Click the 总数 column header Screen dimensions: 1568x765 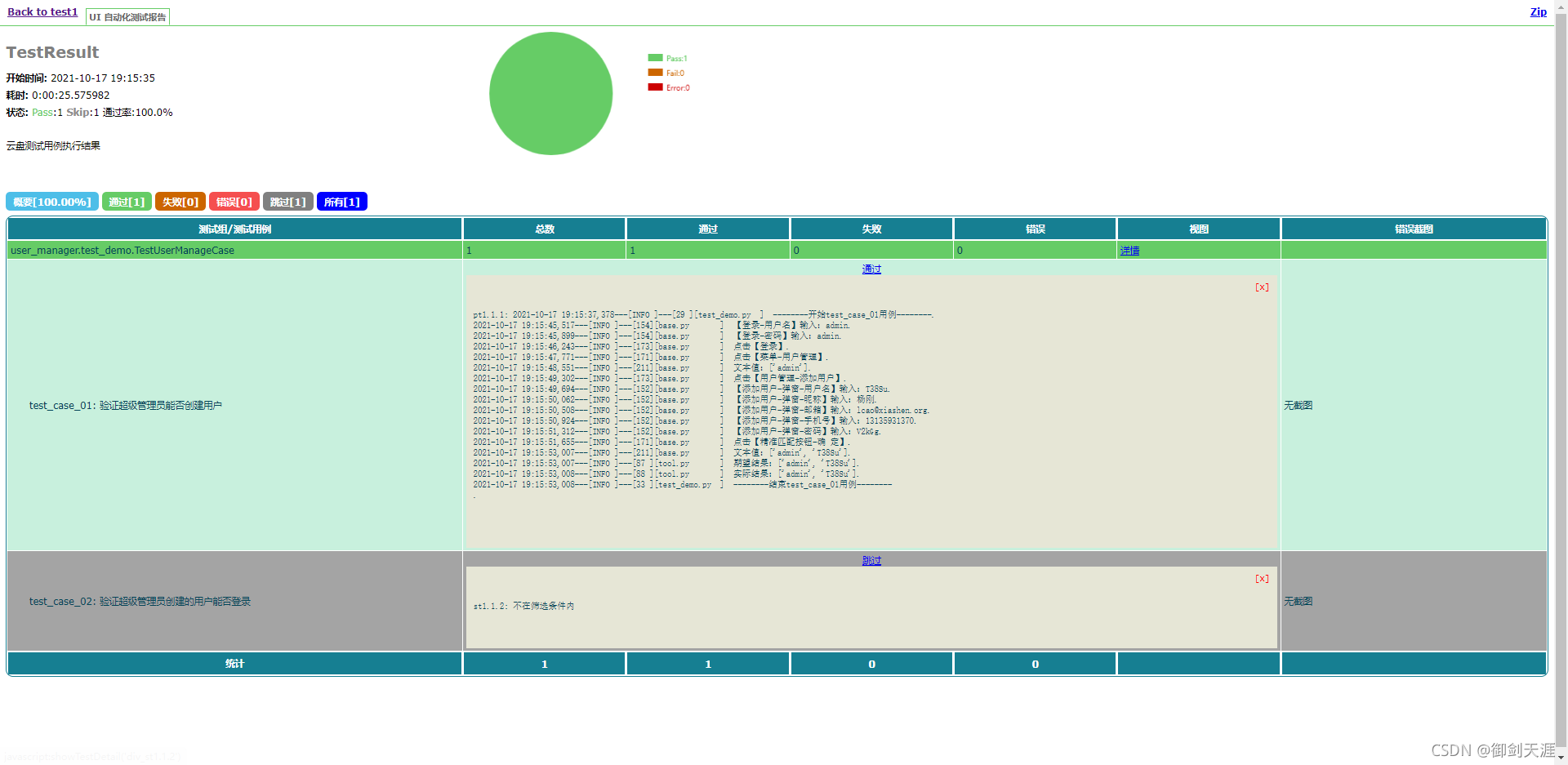coord(545,229)
